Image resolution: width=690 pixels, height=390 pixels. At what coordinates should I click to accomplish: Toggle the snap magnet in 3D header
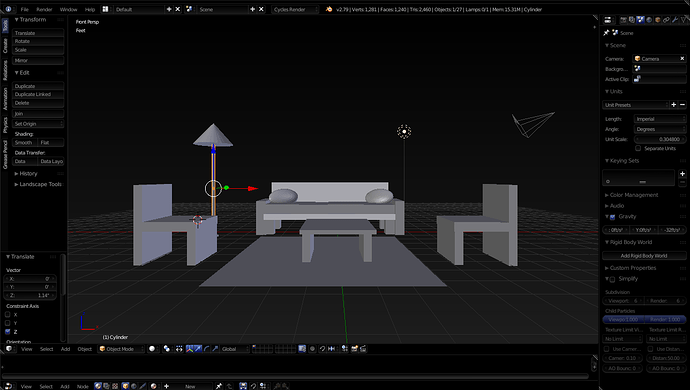pos(322,349)
